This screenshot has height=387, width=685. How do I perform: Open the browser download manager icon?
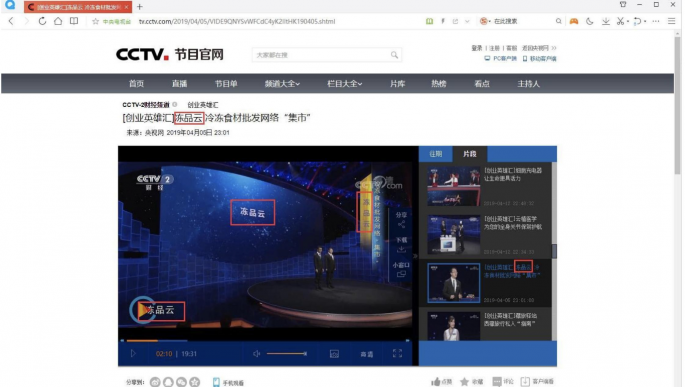605,21
